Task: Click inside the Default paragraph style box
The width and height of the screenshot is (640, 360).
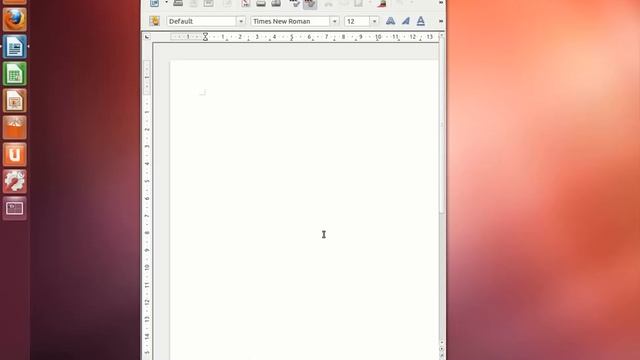Action: (x=201, y=21)
